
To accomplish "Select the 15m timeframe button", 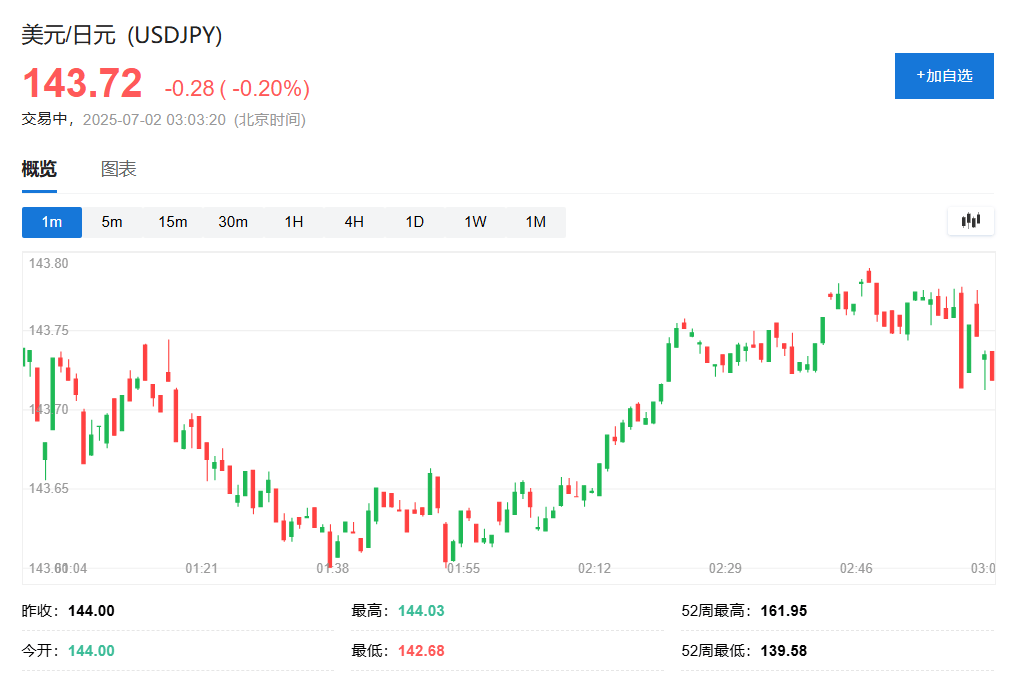I will (x=172, y=222).
